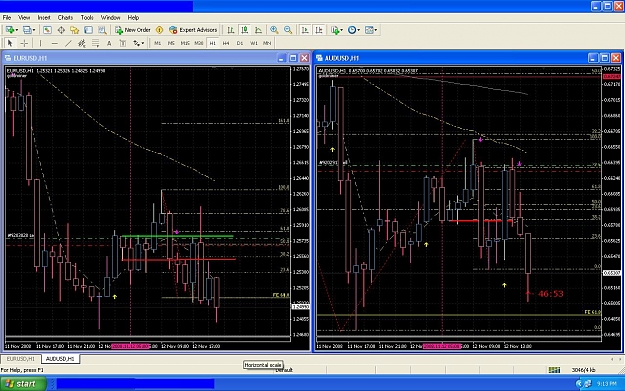
Task: Open the Help menu
Action: [x=133, y=18]
